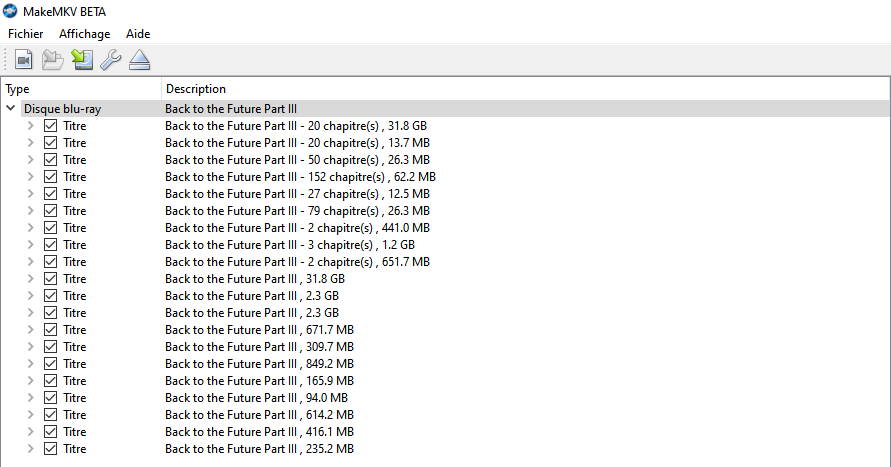The height and width of the screenshot is (467, 891).
Task: Toggle checkbox for the 441.0 MB title
Action: (51, 228)
